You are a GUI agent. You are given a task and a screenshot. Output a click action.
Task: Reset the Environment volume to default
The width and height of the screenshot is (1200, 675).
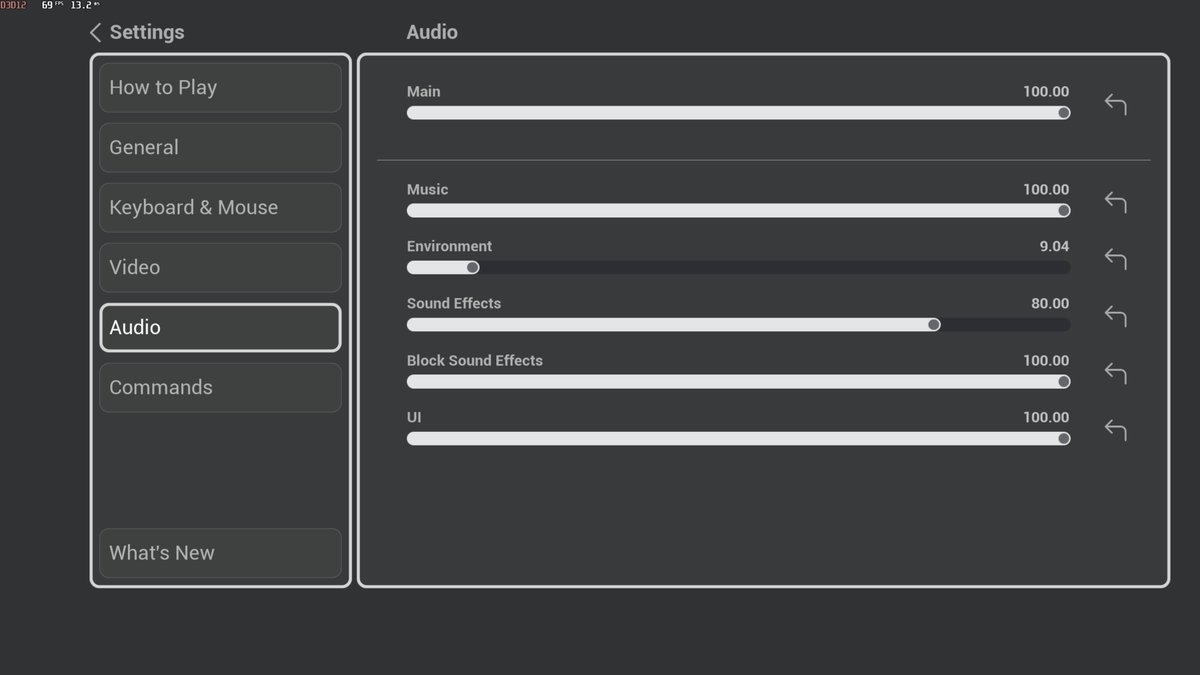click(1115, 259)
